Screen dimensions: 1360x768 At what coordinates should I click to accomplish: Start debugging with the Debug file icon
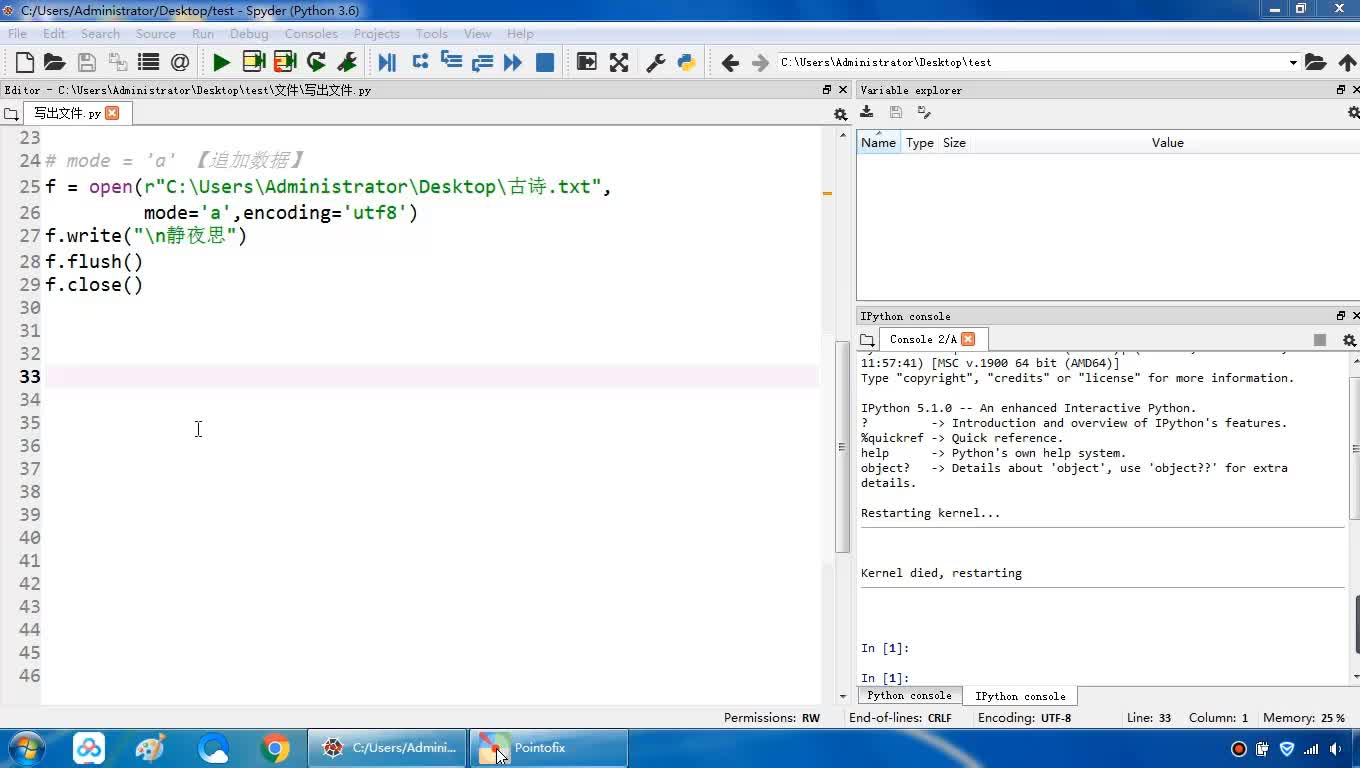tap(387, 62)
